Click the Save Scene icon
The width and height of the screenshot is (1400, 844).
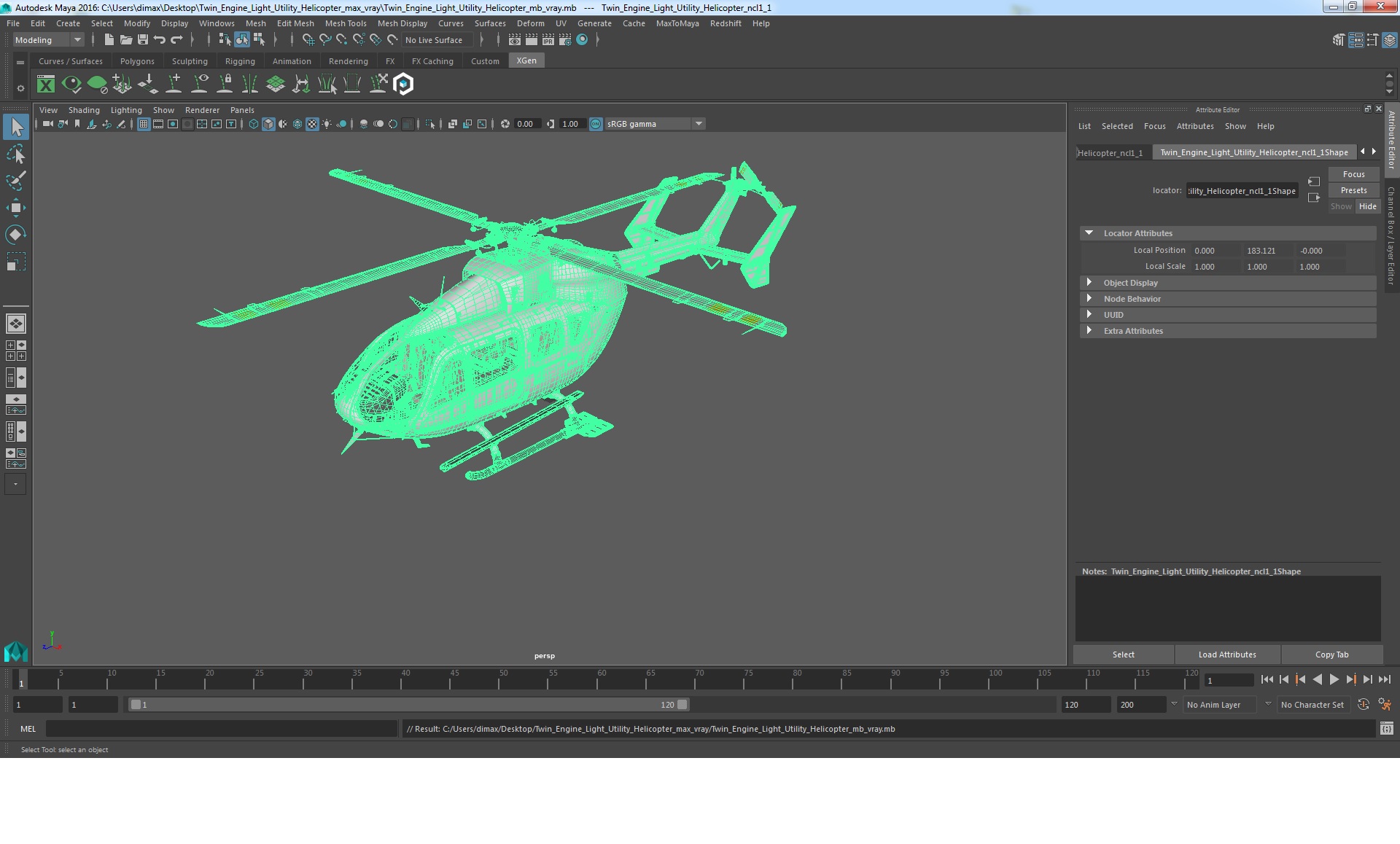(143, 39)
